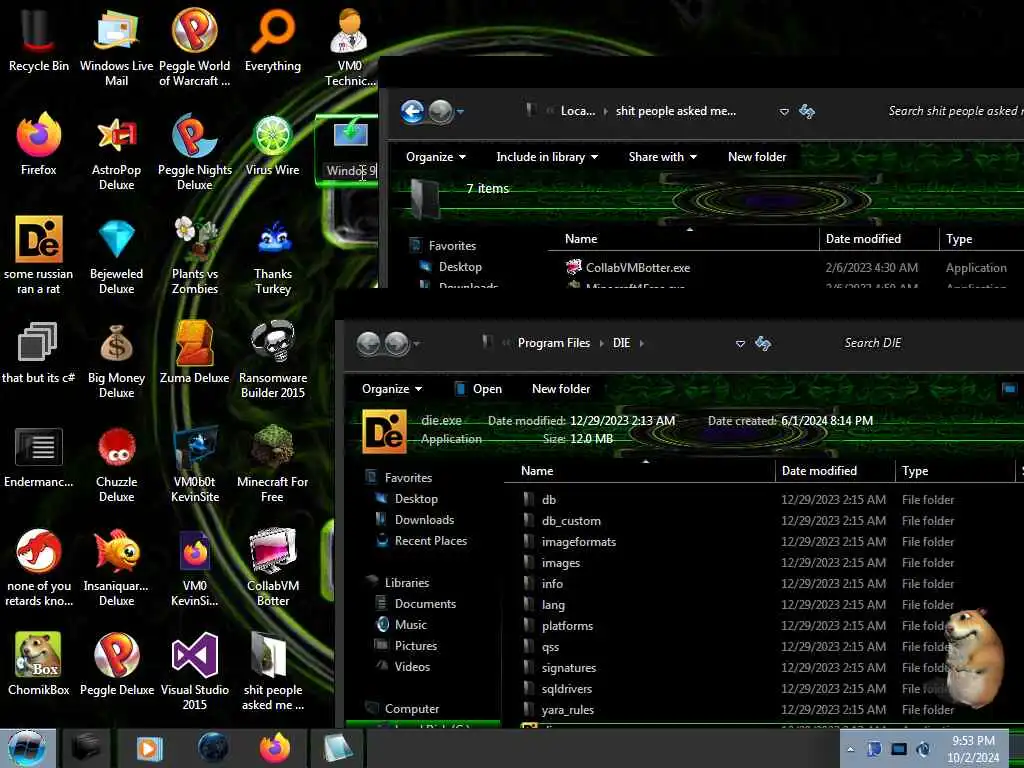Viewport: 1024px width, 768px height.
Task: Refresh upper Explorer window folder
Action: [807, 112]
